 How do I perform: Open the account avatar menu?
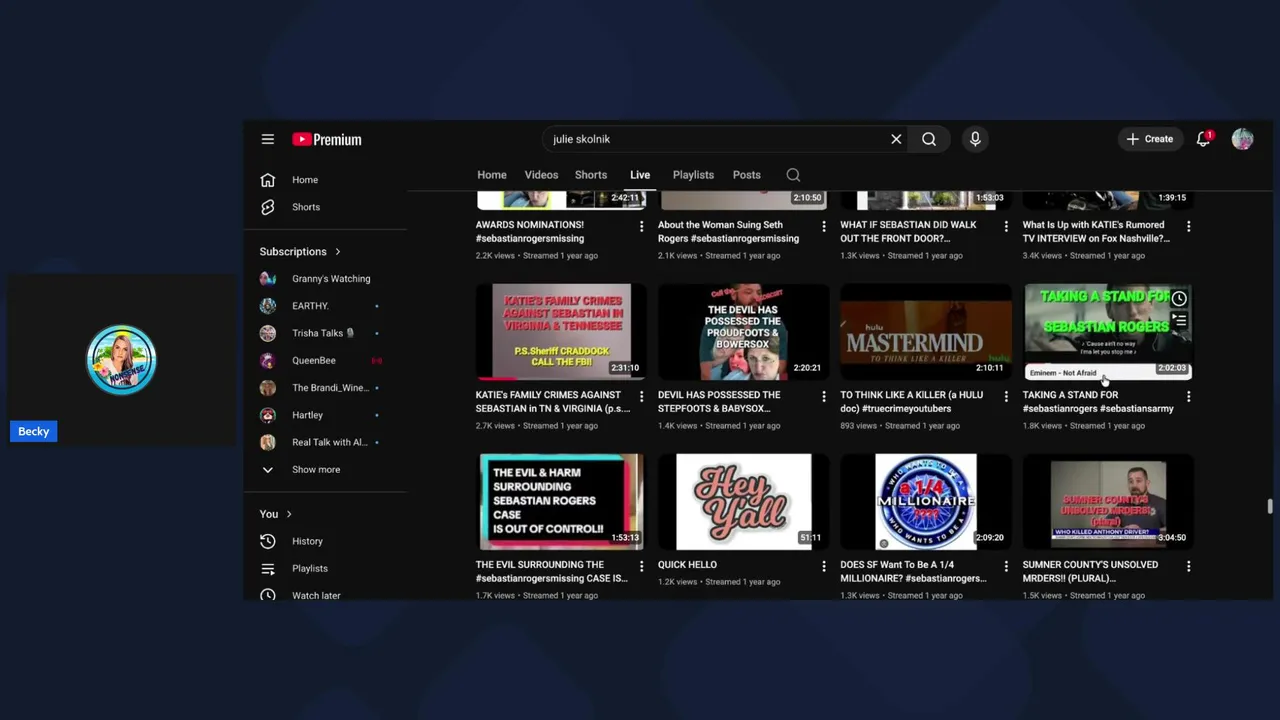pos(1243,139)
